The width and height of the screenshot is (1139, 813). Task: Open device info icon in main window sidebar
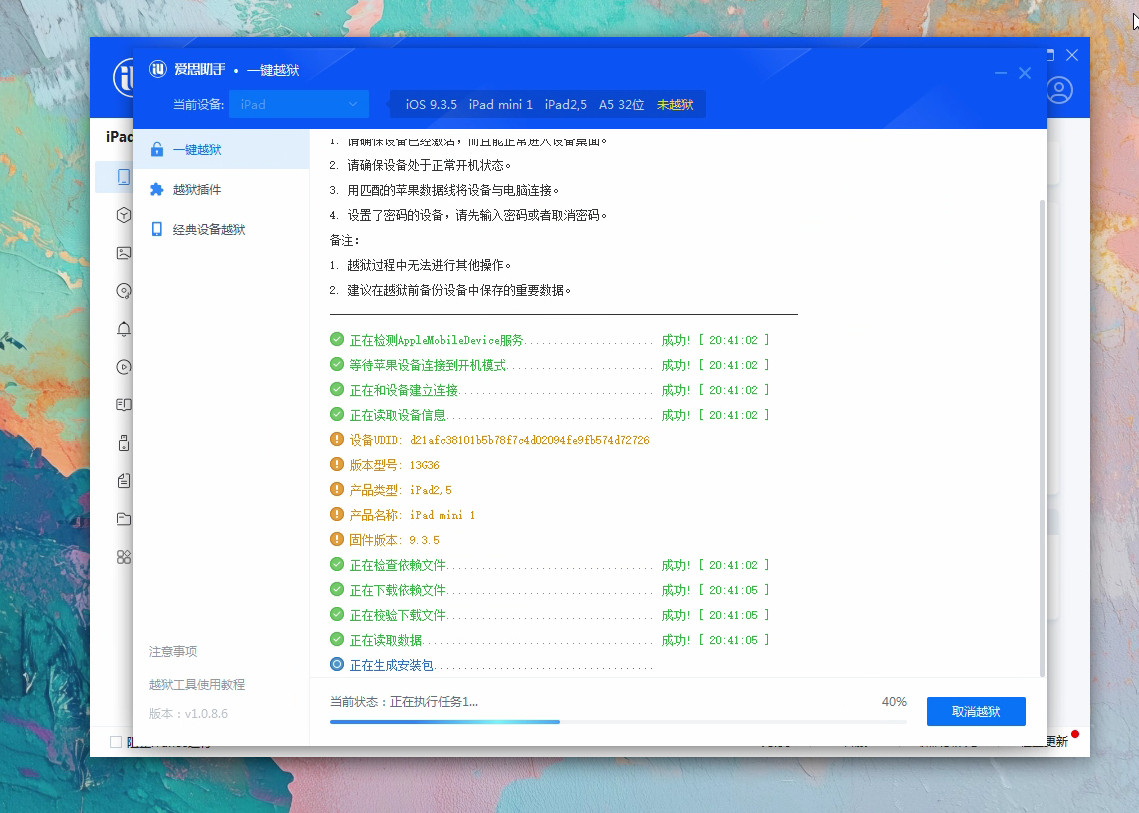click(x=124, y=177)
